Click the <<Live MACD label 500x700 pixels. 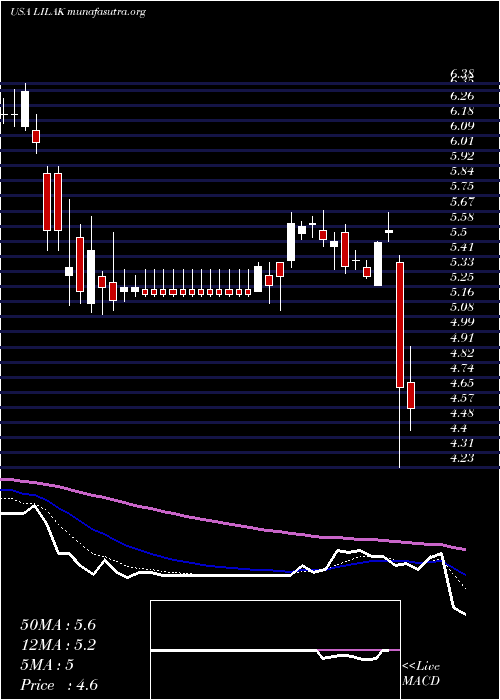(x=421, y=674)
